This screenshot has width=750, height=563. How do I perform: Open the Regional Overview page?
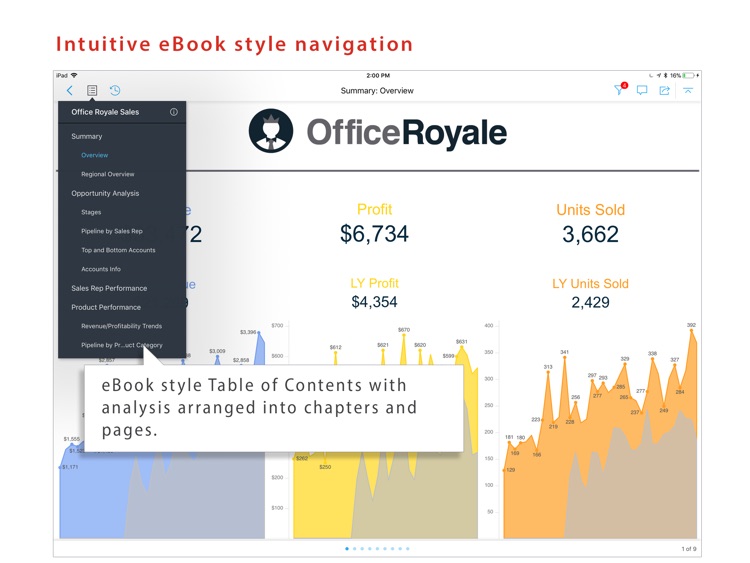[x=108, y=174]
